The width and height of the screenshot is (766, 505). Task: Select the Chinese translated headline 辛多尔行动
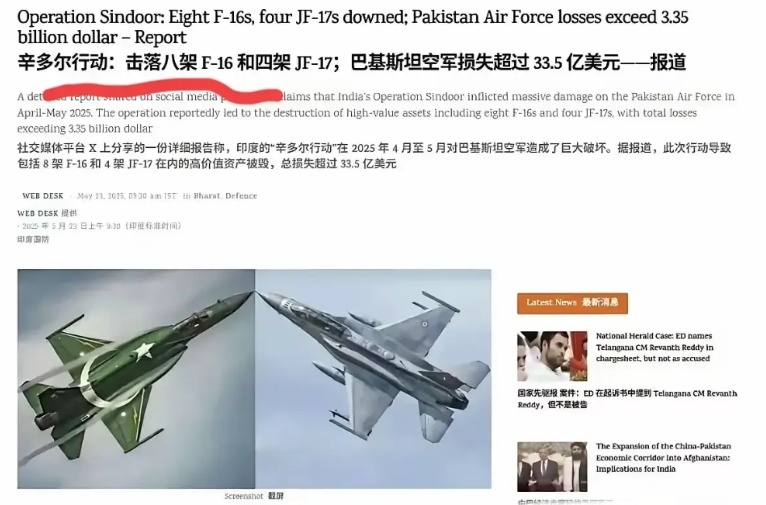[352, 63]
